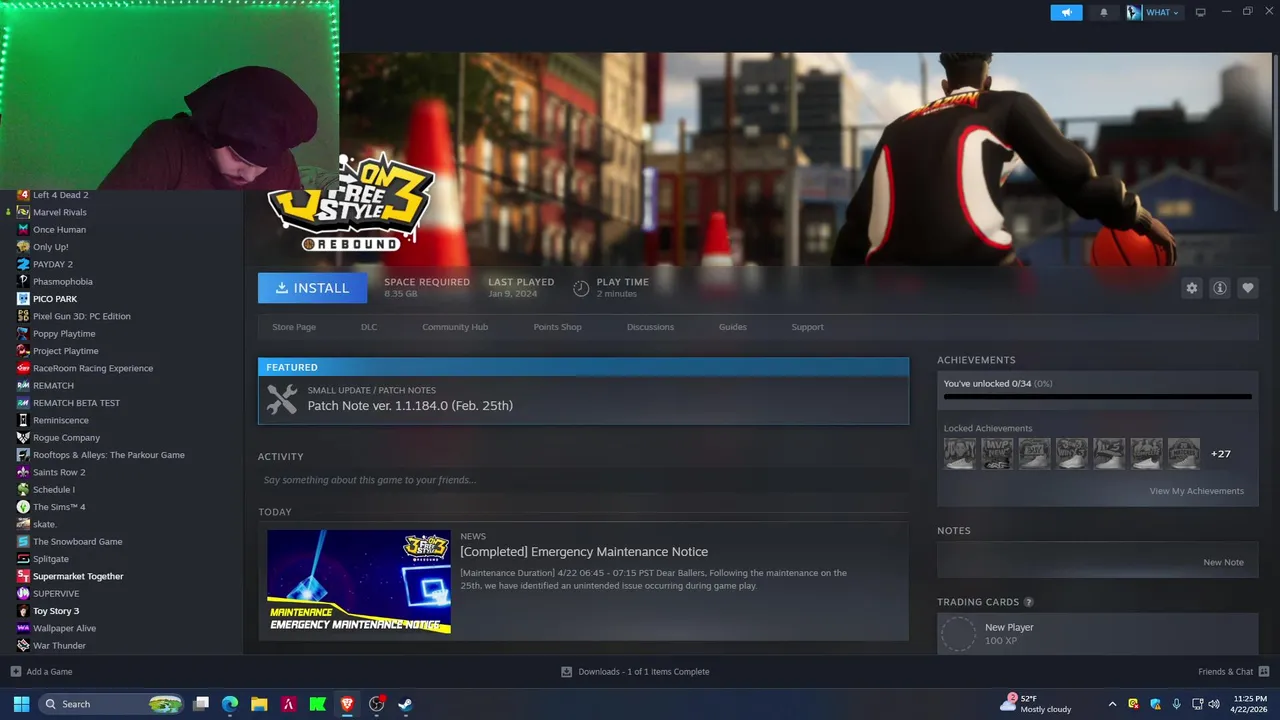Open Trading Cards help question mark
Screen dimensions: 1280x720
tap(1028, 602)
